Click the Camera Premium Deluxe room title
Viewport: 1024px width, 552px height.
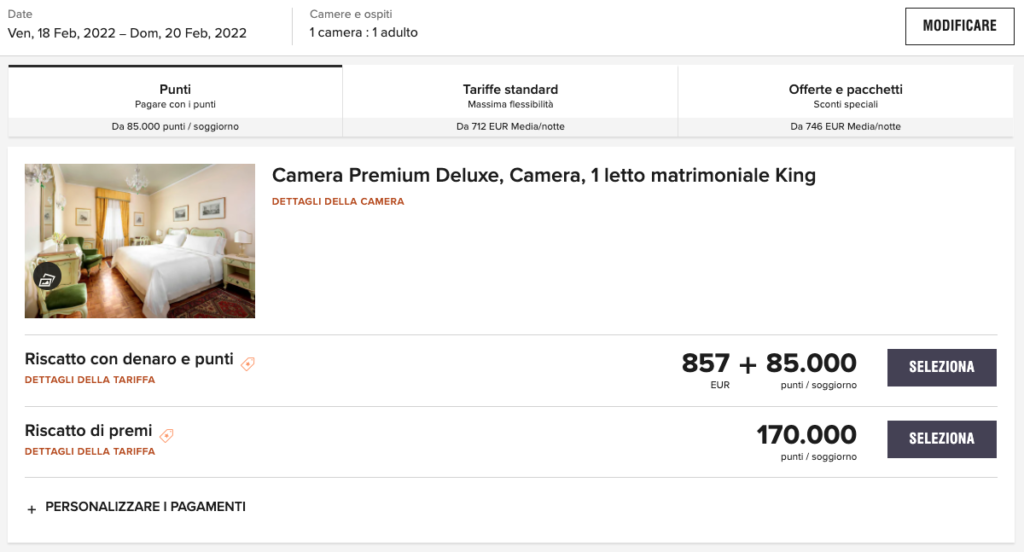(543, 176)
